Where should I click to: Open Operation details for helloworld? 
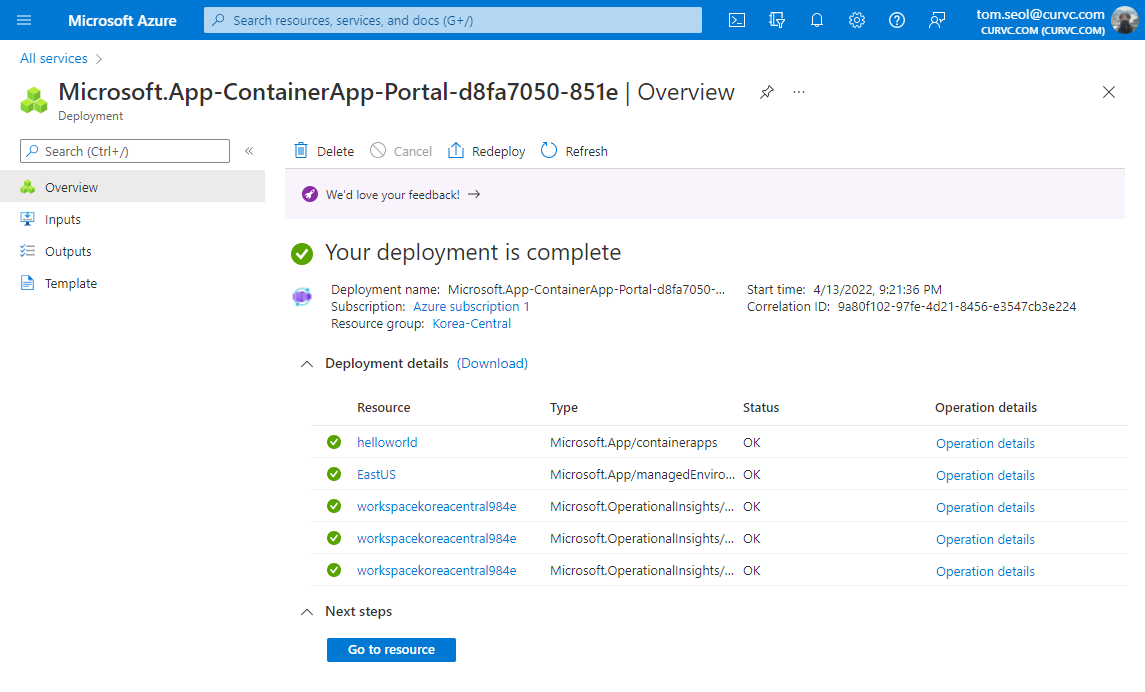coord(985,444)
